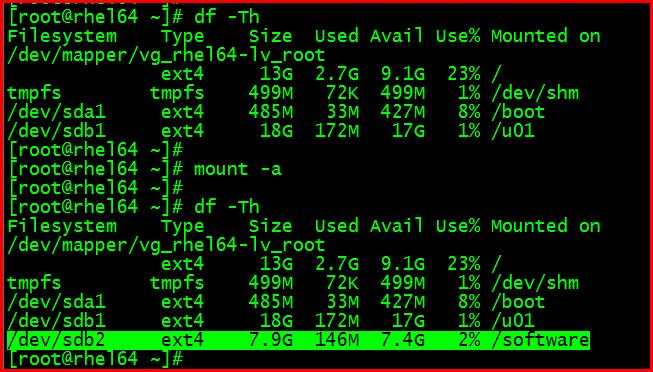
Task: Click 18G size in first df output
Action: pyautogui.click(x=277, y=131)
